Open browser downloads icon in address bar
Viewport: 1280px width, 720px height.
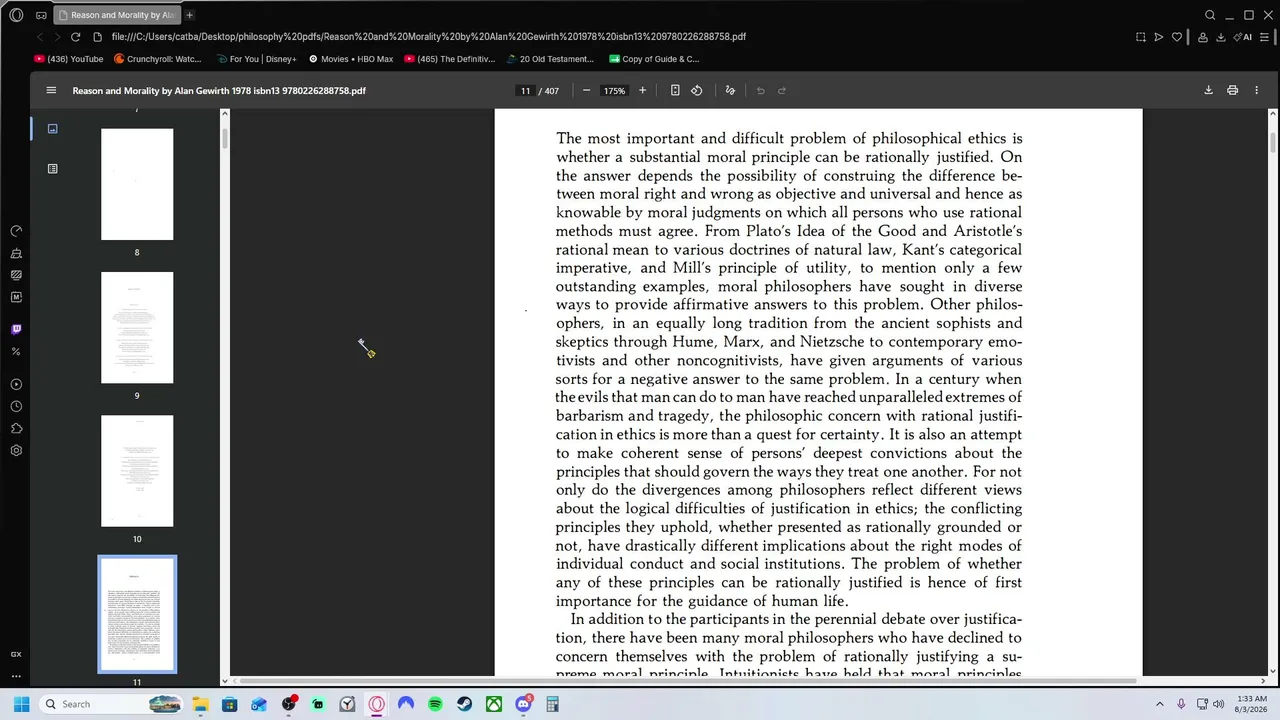point(1220,37)
